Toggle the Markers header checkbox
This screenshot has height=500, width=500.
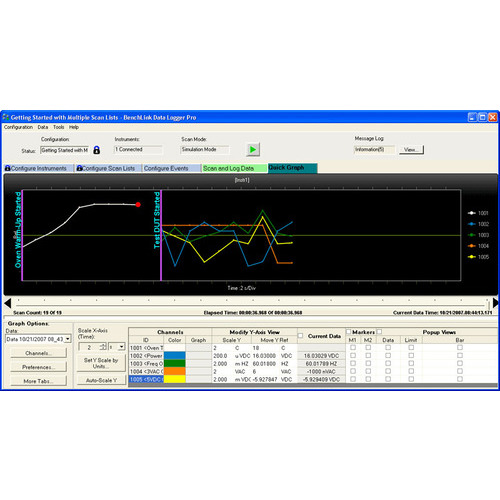(349, 332)
